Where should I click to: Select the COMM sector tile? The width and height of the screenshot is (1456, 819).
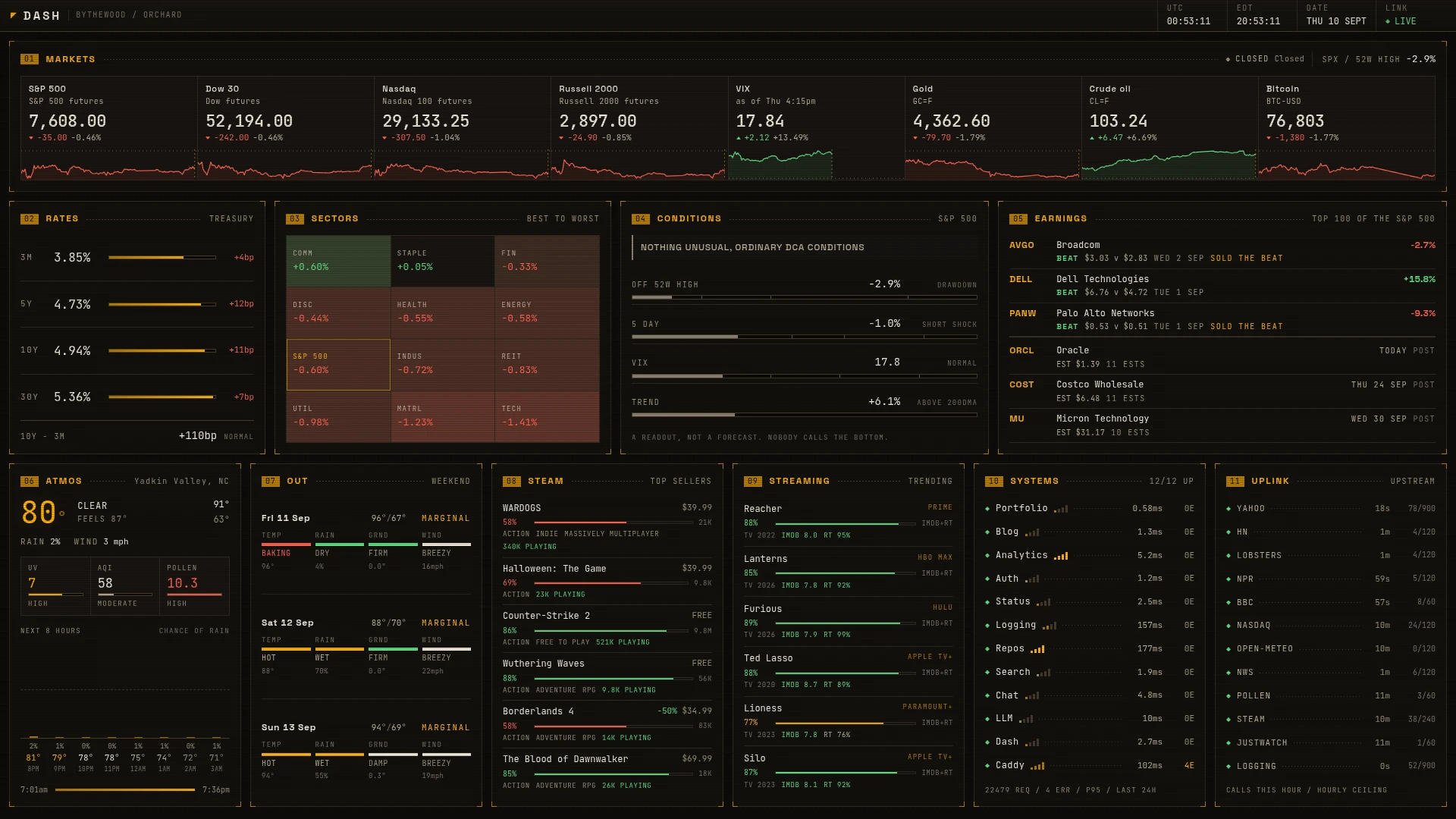338,261
